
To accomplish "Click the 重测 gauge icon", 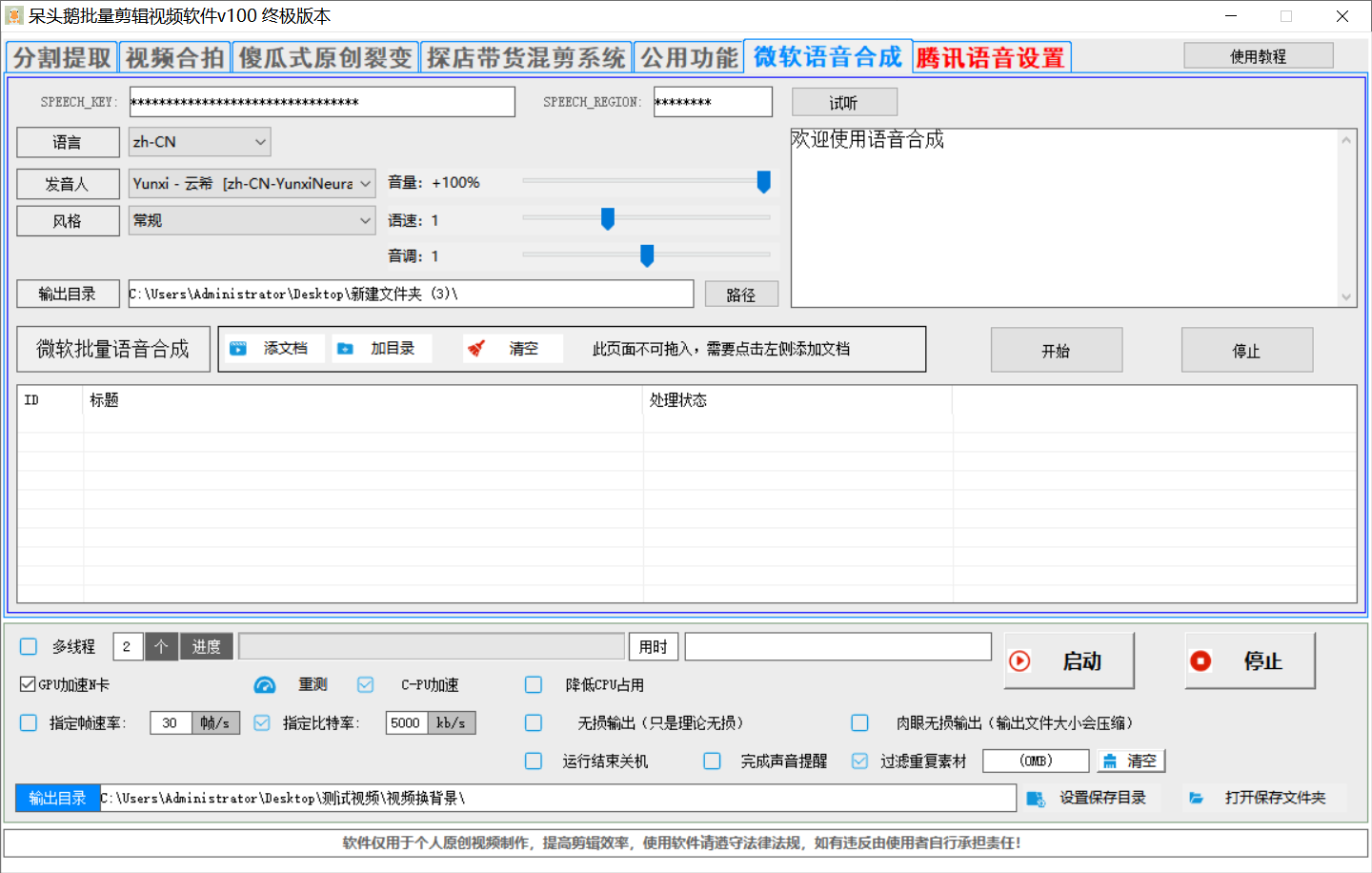I will tap(265, 685).
